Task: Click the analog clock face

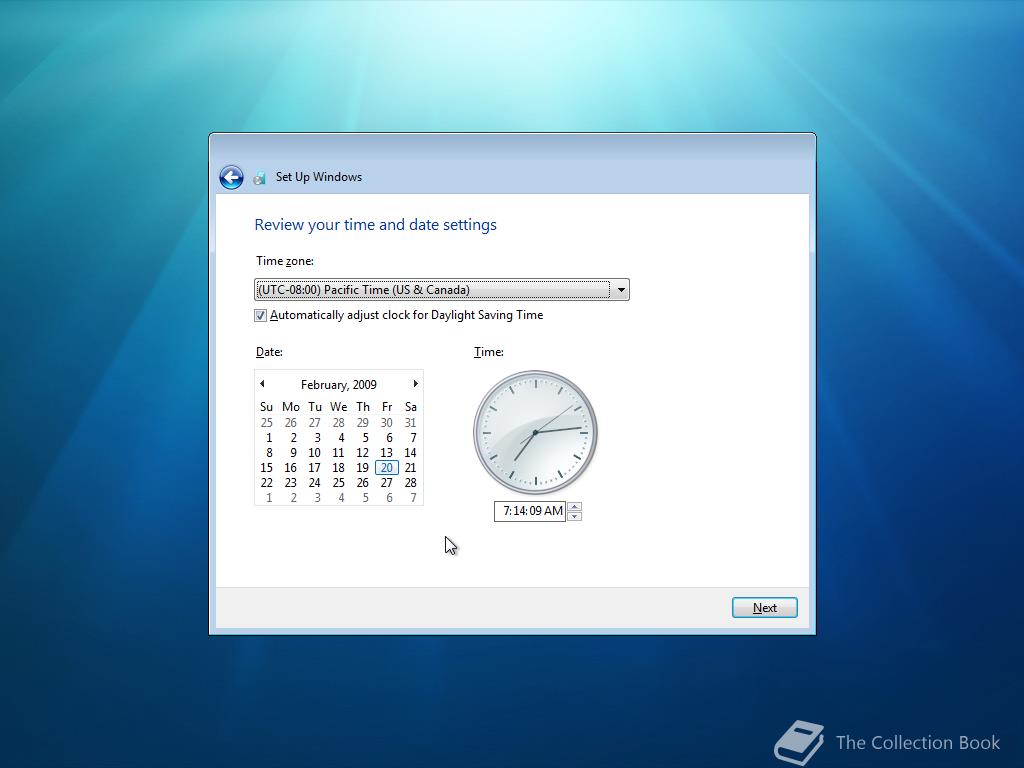Action: [x=536, y=432]
